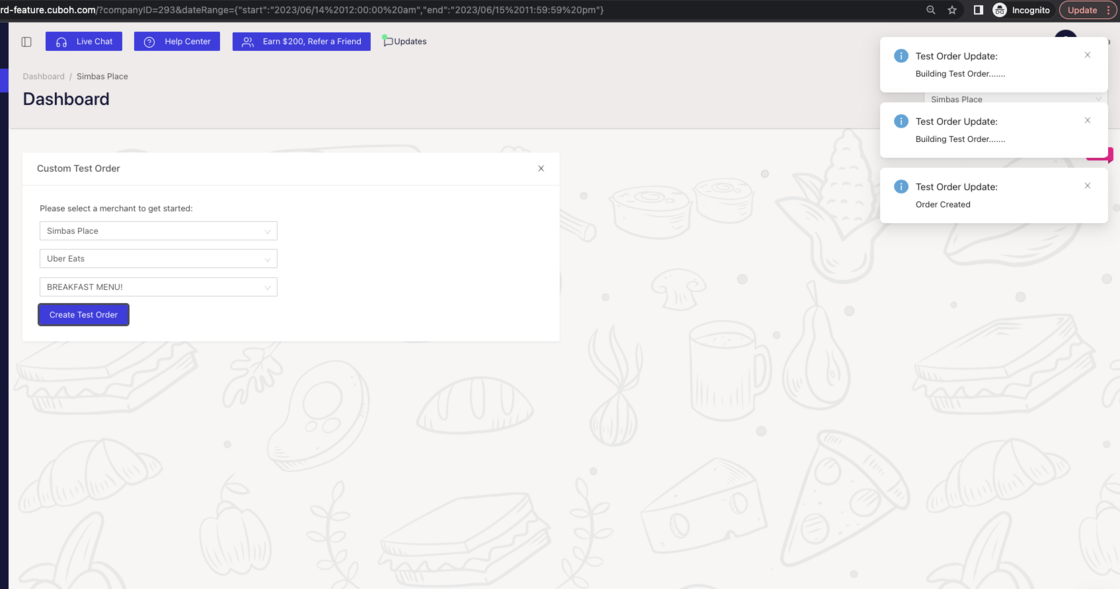The width and height of the screenshot is (1120, 589).
Task: Open the Help Center button
Action: point(177,42)
